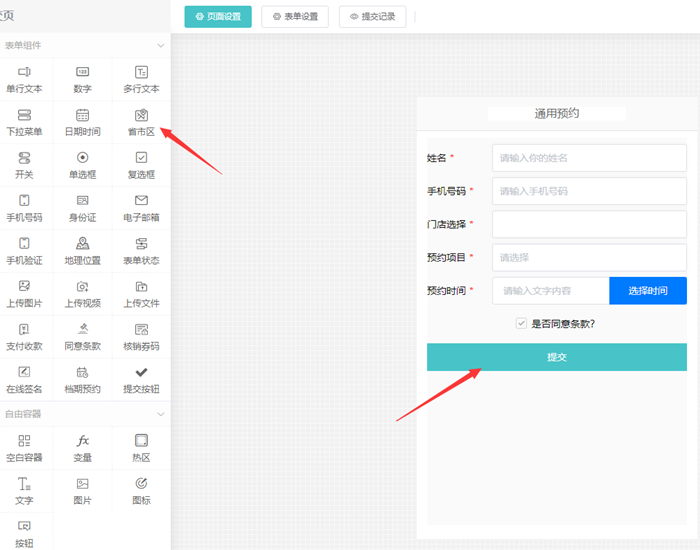Switch to the 表单设置 tab
Screen dimensions: 700x550
pos(295,17)
